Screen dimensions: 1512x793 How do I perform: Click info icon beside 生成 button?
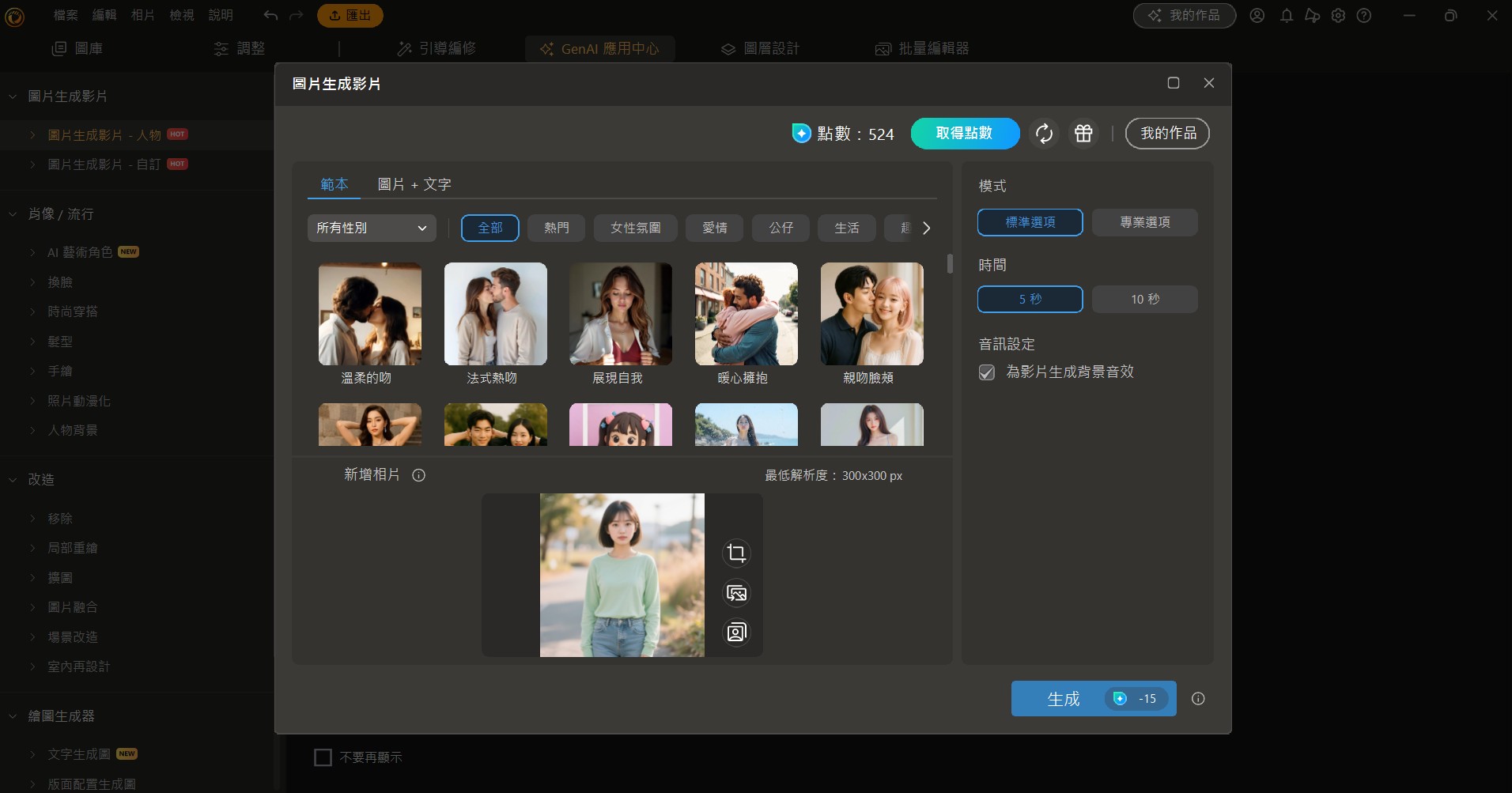(1198, 699)
